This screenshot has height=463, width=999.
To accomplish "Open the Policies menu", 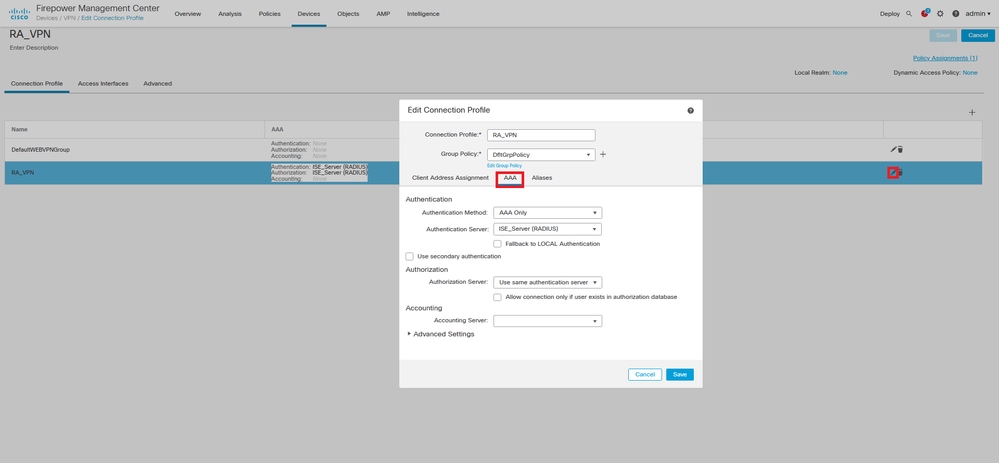I will (x=270, y=13).
